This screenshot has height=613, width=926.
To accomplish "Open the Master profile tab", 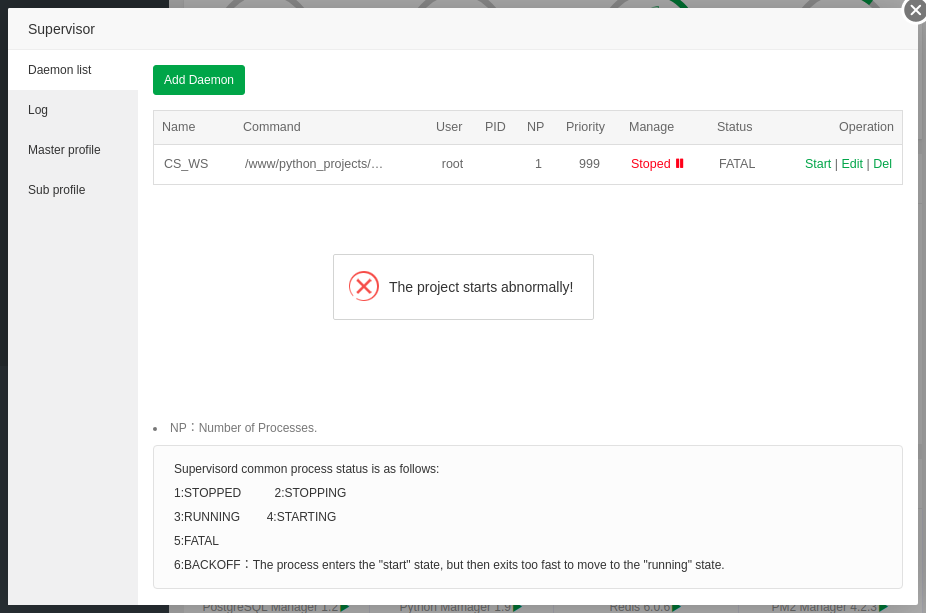I will click(73, 150).
